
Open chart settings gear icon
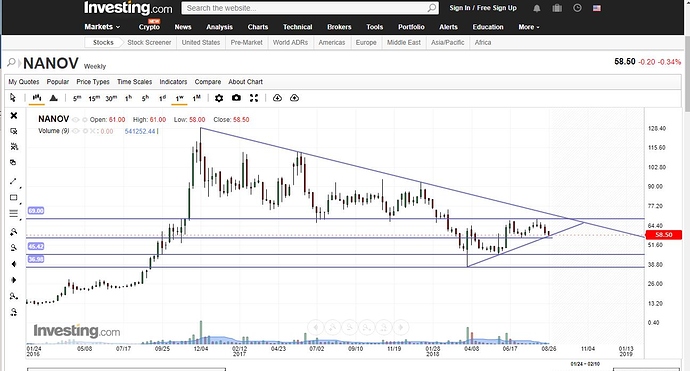tap(219, 98)
